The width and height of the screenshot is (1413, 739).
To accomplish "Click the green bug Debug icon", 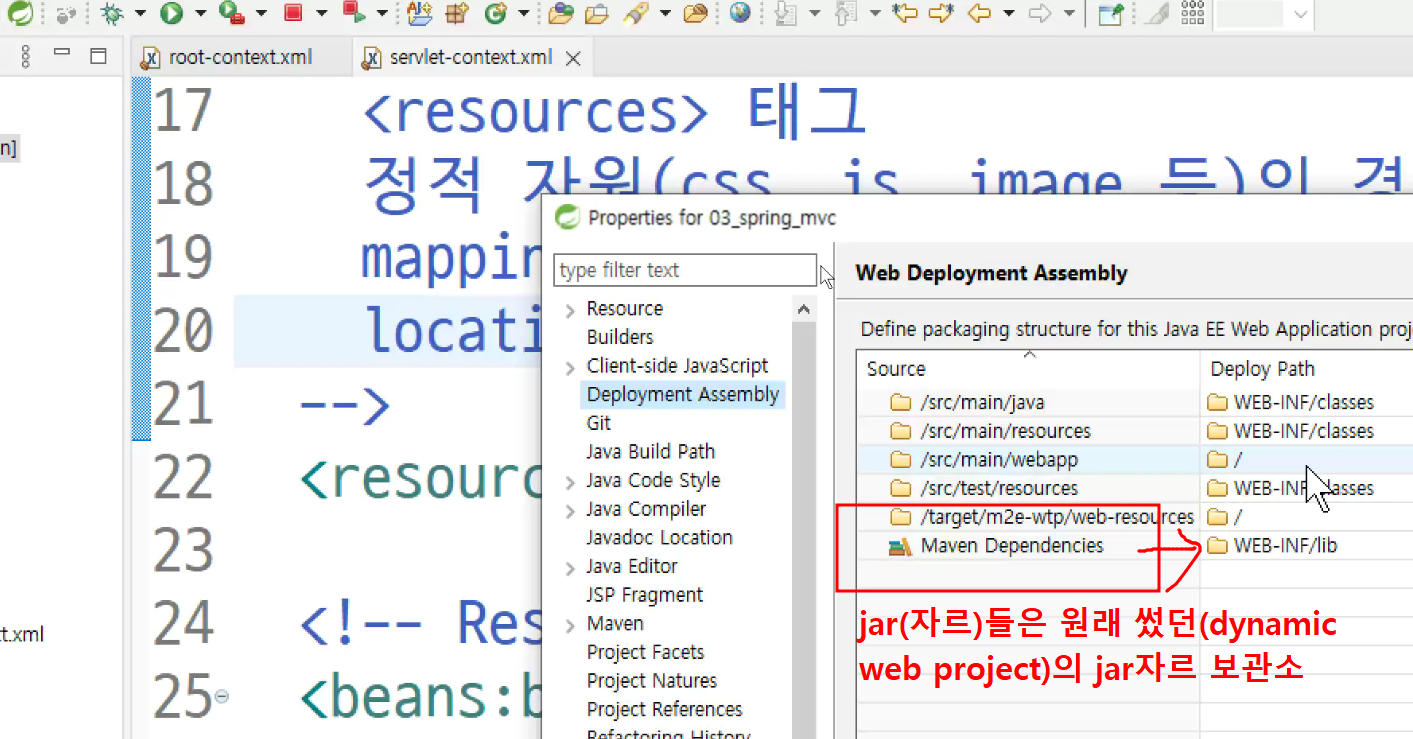I will [112, 13].
